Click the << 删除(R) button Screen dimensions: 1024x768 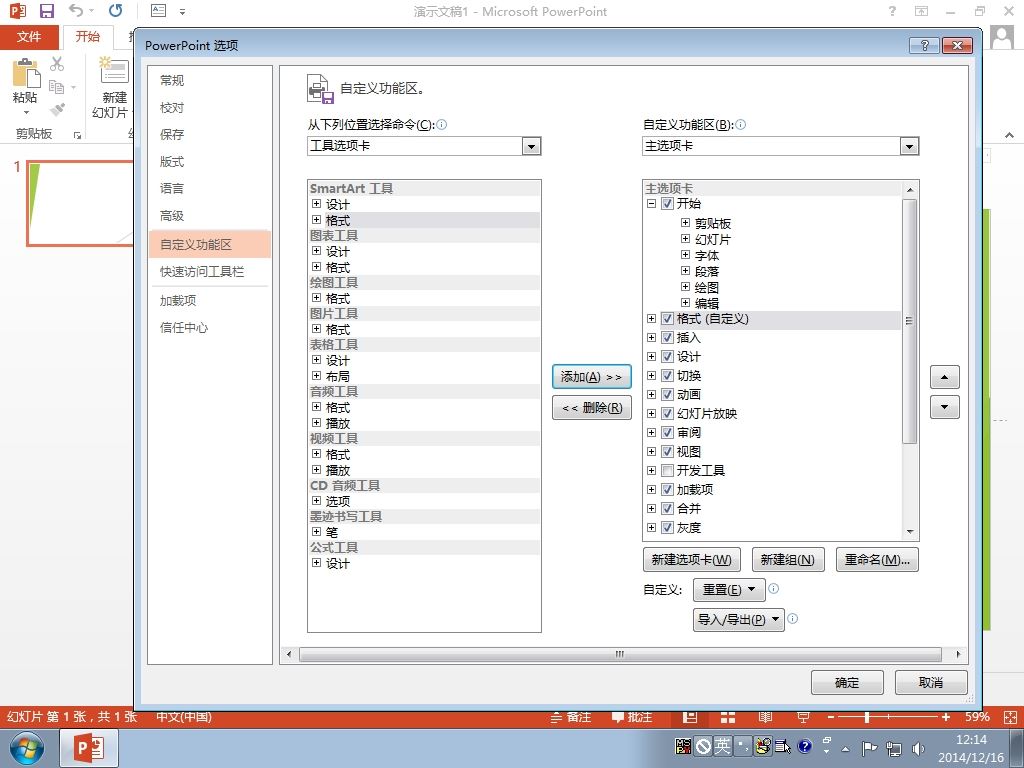pos(592,408)
